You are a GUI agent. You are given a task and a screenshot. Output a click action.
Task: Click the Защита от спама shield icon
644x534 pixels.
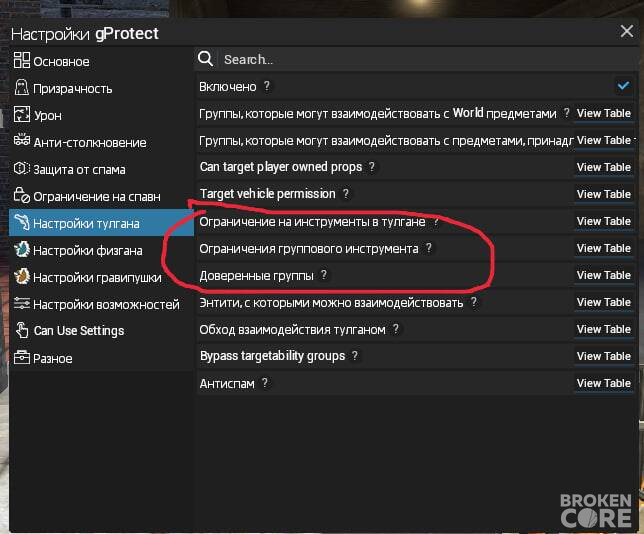[22, 168]
